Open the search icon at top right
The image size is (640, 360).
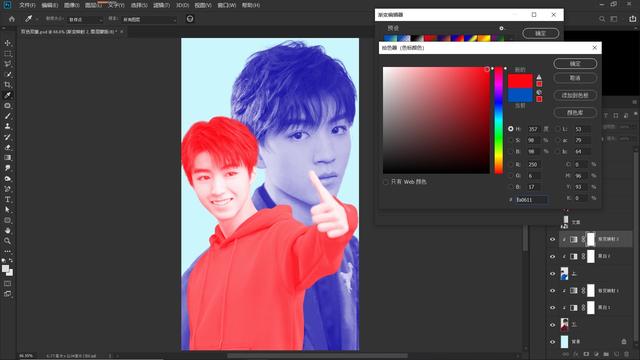(x=602, y=19)
